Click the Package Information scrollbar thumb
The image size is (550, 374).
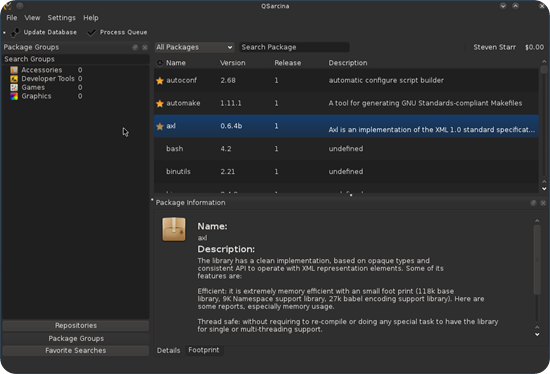coord(537,260)
